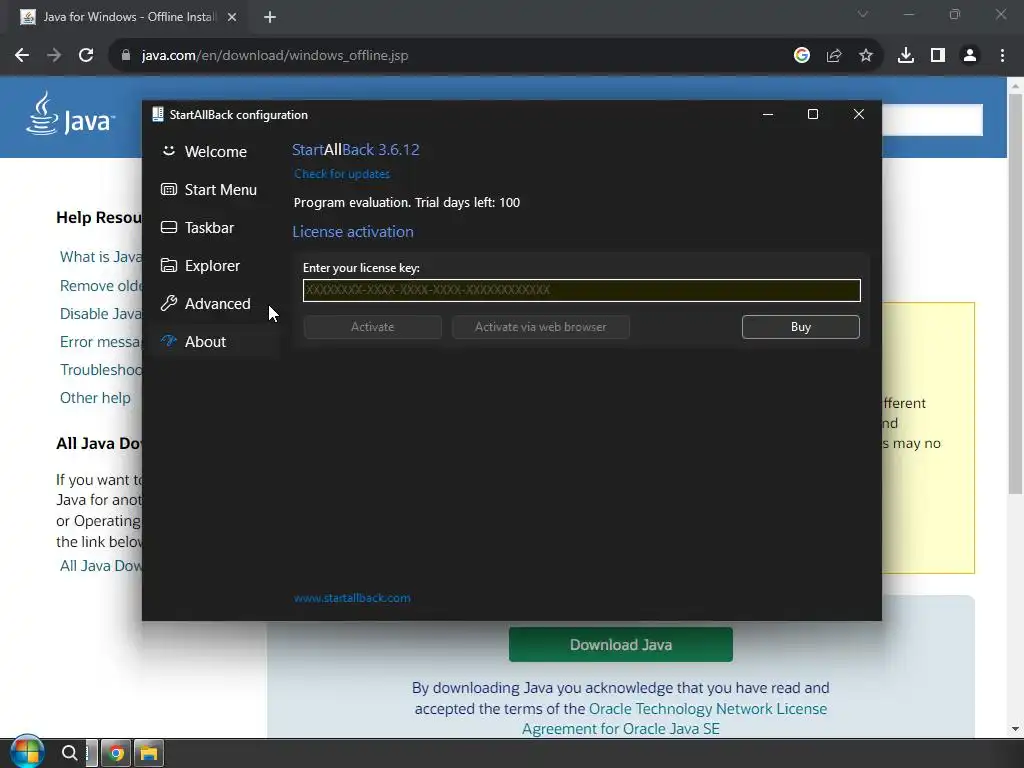Bookmark this page with star icon
Viewport: 1024px width, 768px height.
pos(866,56)
